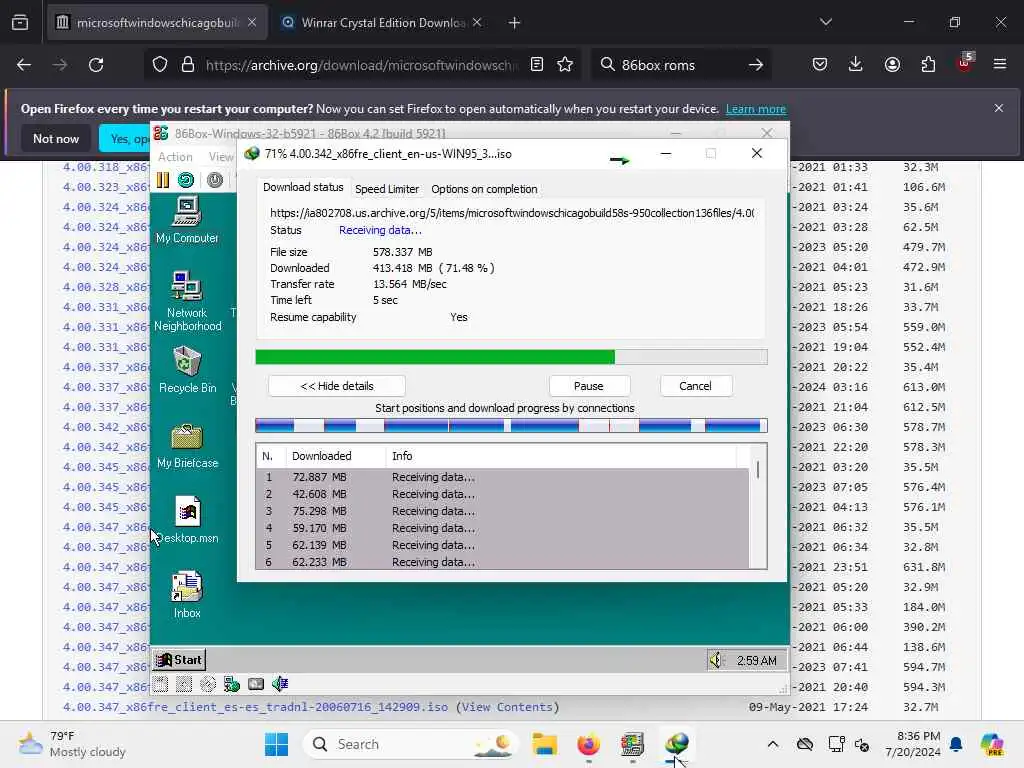Bookmark this page with the star
The image size is (1024, 768).
coord(566,65)
